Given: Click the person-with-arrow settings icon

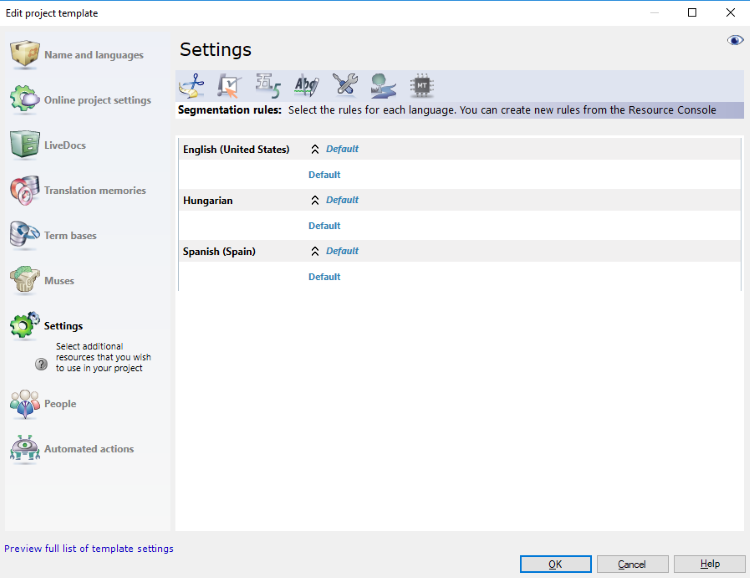Looking at the screenshot, I should click(382, 86).
